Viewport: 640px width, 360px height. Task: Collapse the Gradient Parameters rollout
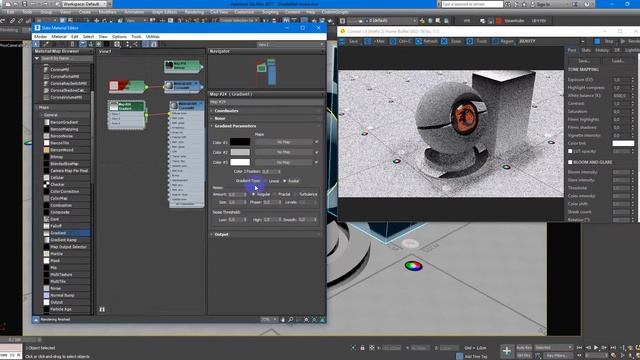264,126
